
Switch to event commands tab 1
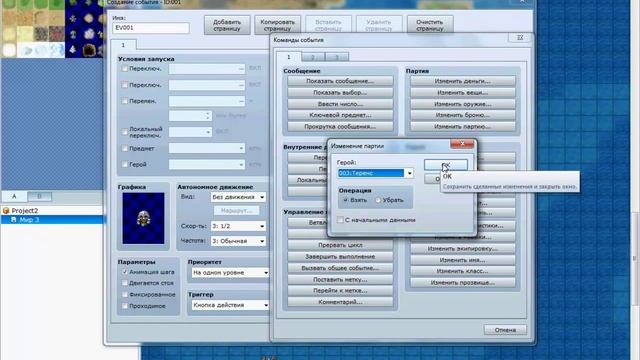click(x=289, y=57)
